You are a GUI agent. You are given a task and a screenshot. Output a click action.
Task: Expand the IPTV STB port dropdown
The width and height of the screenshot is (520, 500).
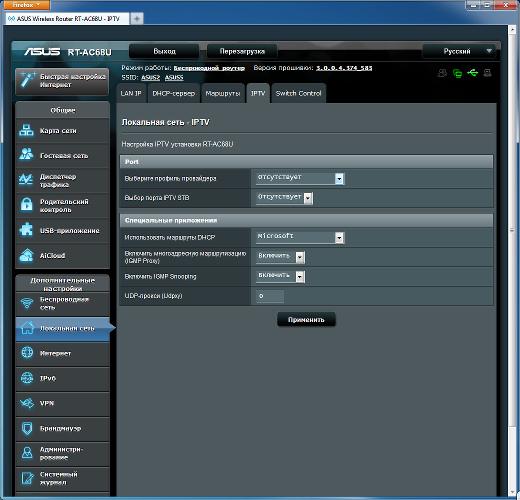click(x=284, y=198)
